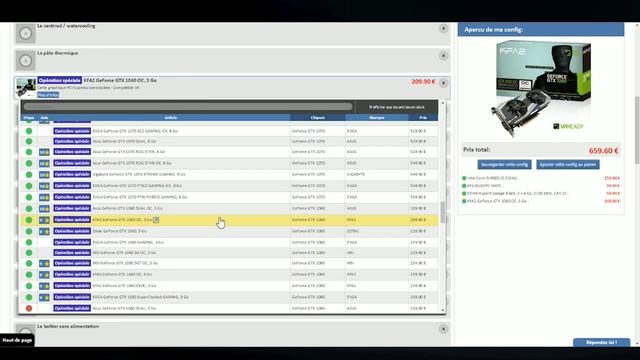Click the article list vertical scrollbar thumb

point(442,212)
